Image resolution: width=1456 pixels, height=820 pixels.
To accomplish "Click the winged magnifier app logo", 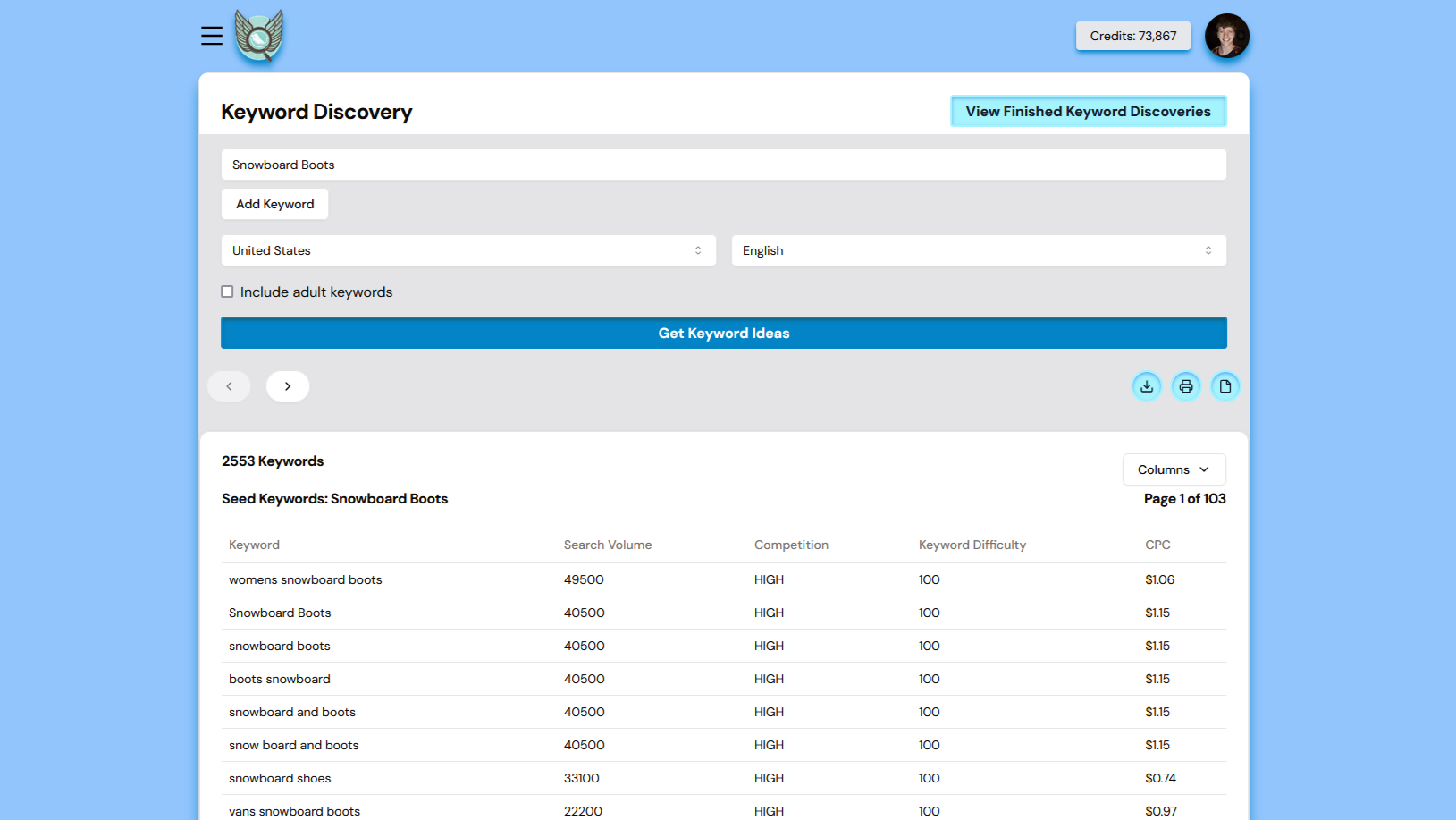I will (259, 37).
